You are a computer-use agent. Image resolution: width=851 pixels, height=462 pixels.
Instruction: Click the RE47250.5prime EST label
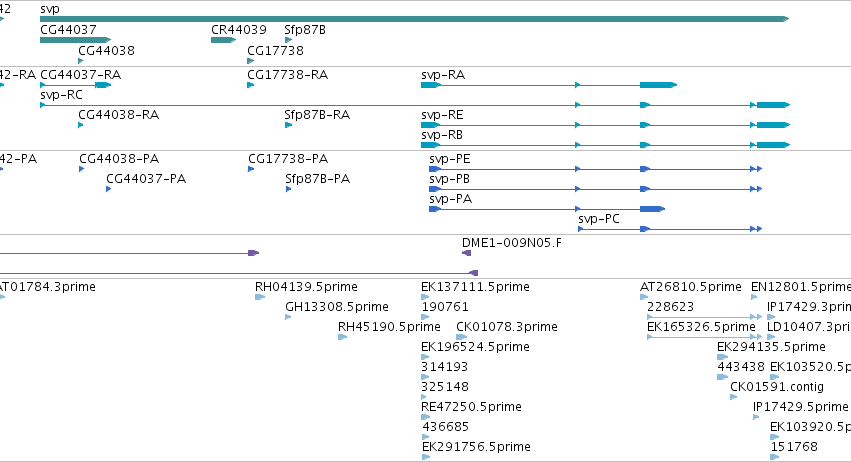pyautogui.click(x=471, y=407)
